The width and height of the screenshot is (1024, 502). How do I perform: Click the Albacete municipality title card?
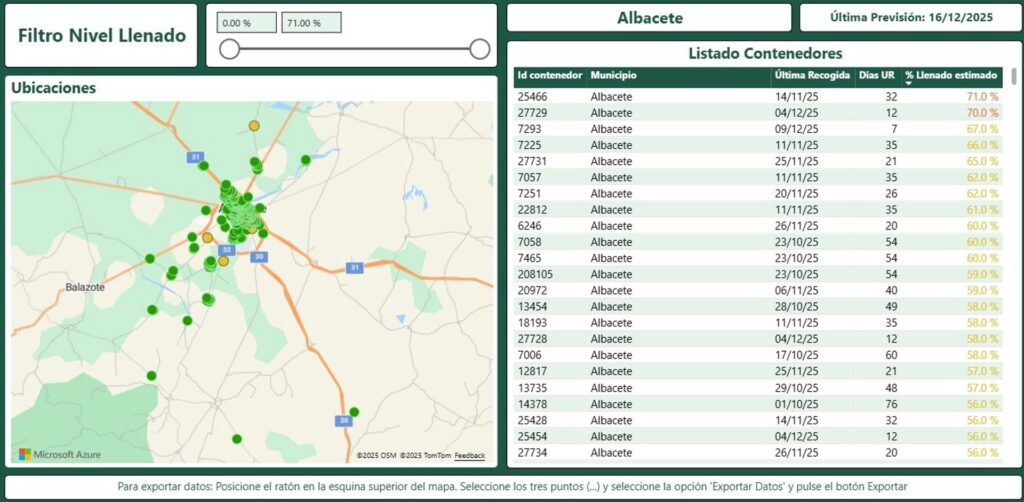[x=649, y=18]
